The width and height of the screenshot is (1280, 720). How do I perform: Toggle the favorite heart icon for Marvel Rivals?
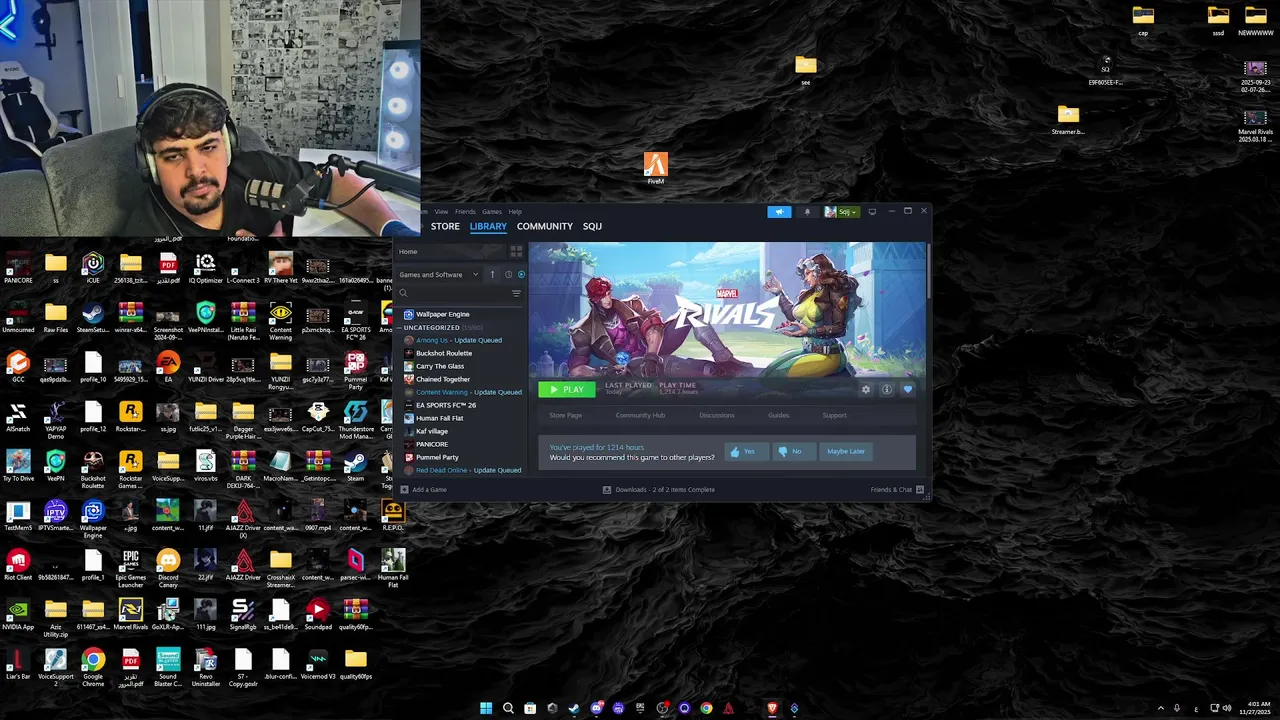(x=908, y=389)
